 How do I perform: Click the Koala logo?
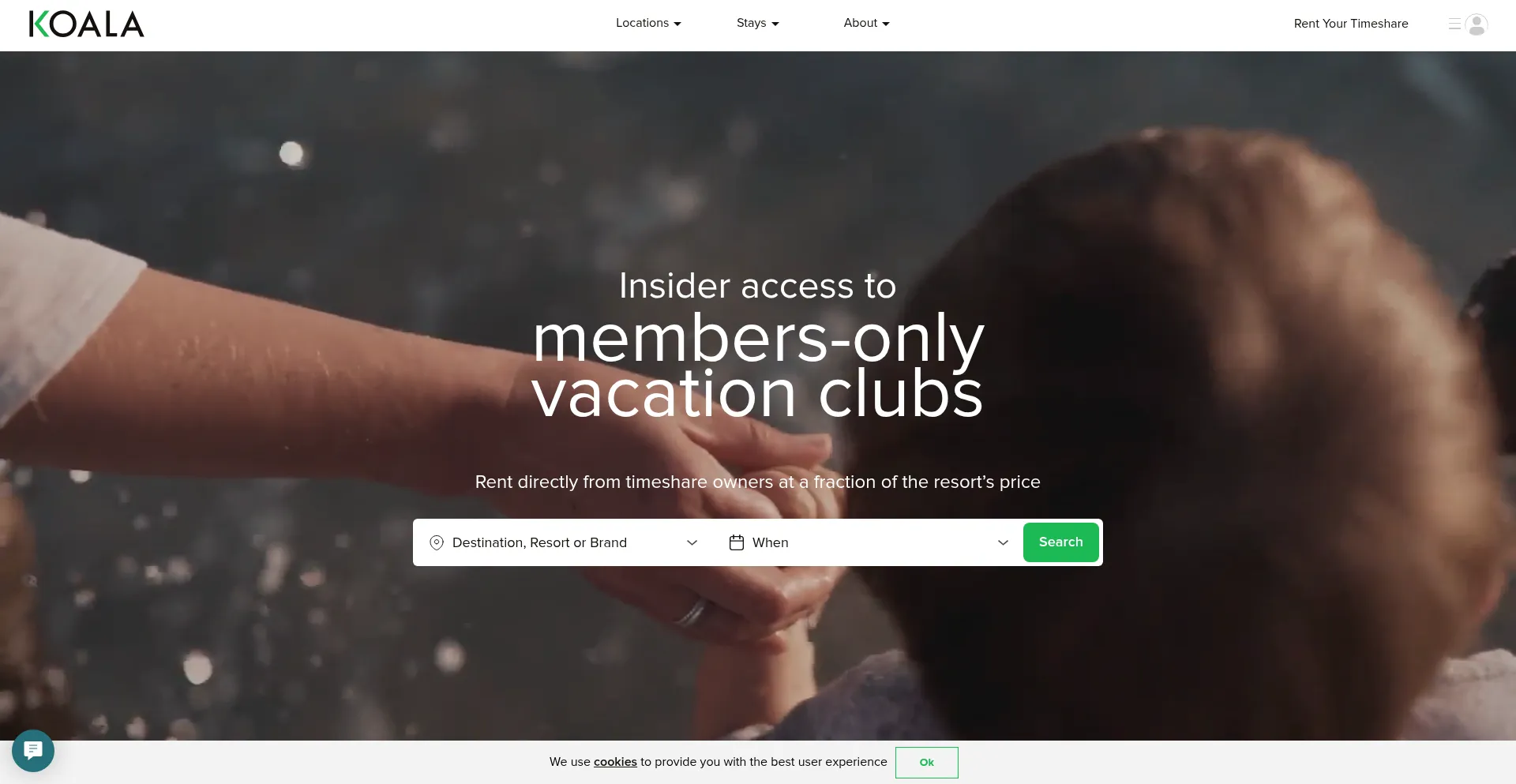click(x=86, y=24)
